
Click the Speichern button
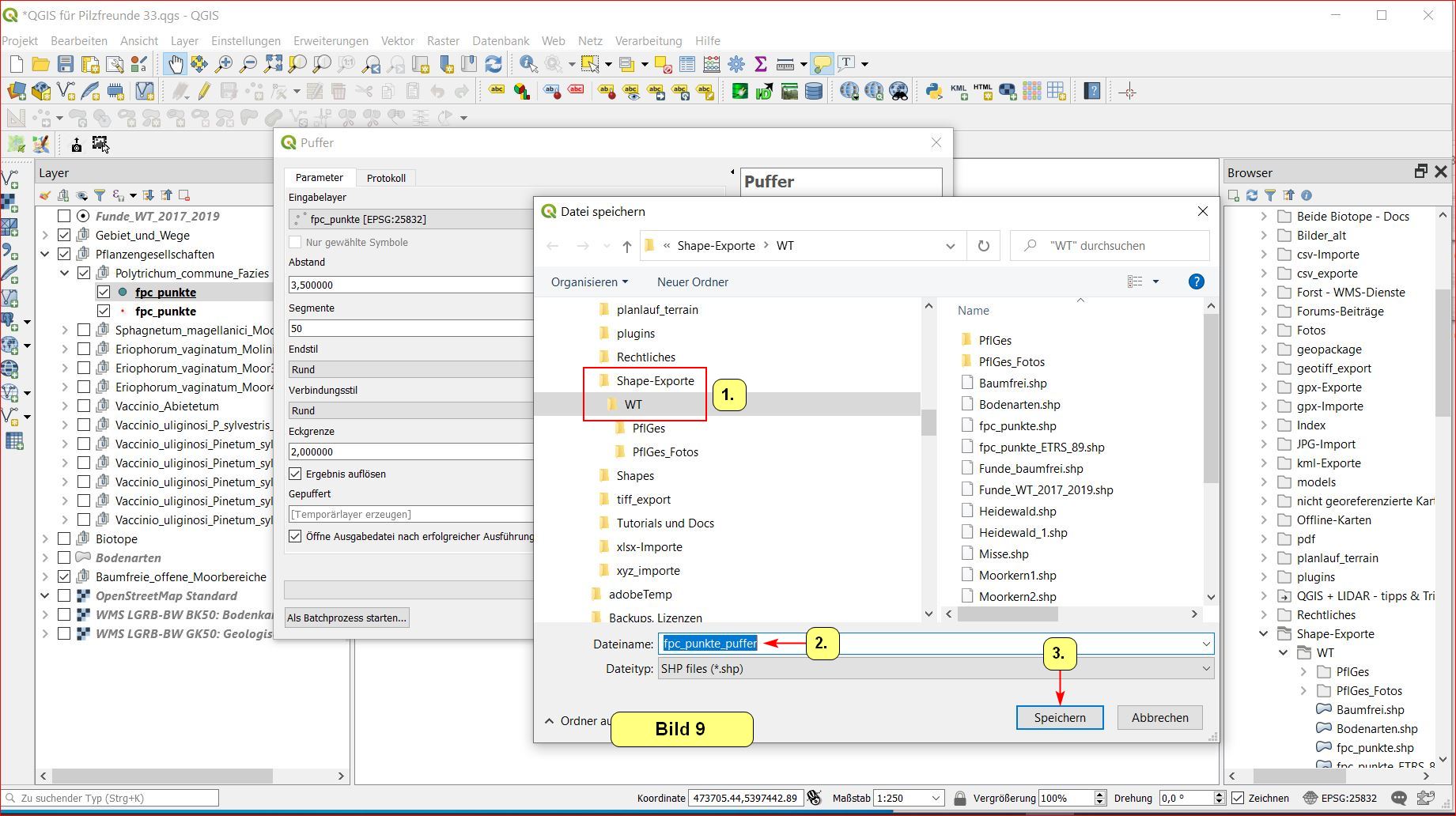pos(1059,717)
